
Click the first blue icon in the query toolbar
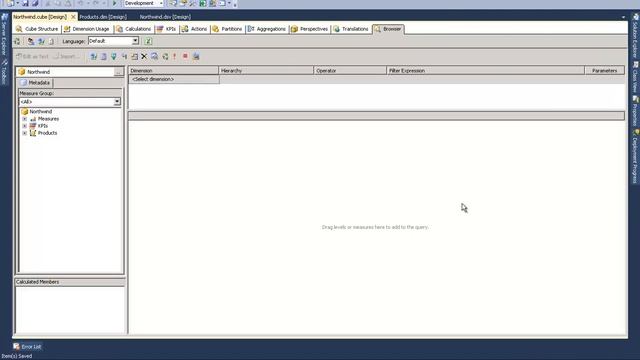pyautogui.click(x=94, y=56)
